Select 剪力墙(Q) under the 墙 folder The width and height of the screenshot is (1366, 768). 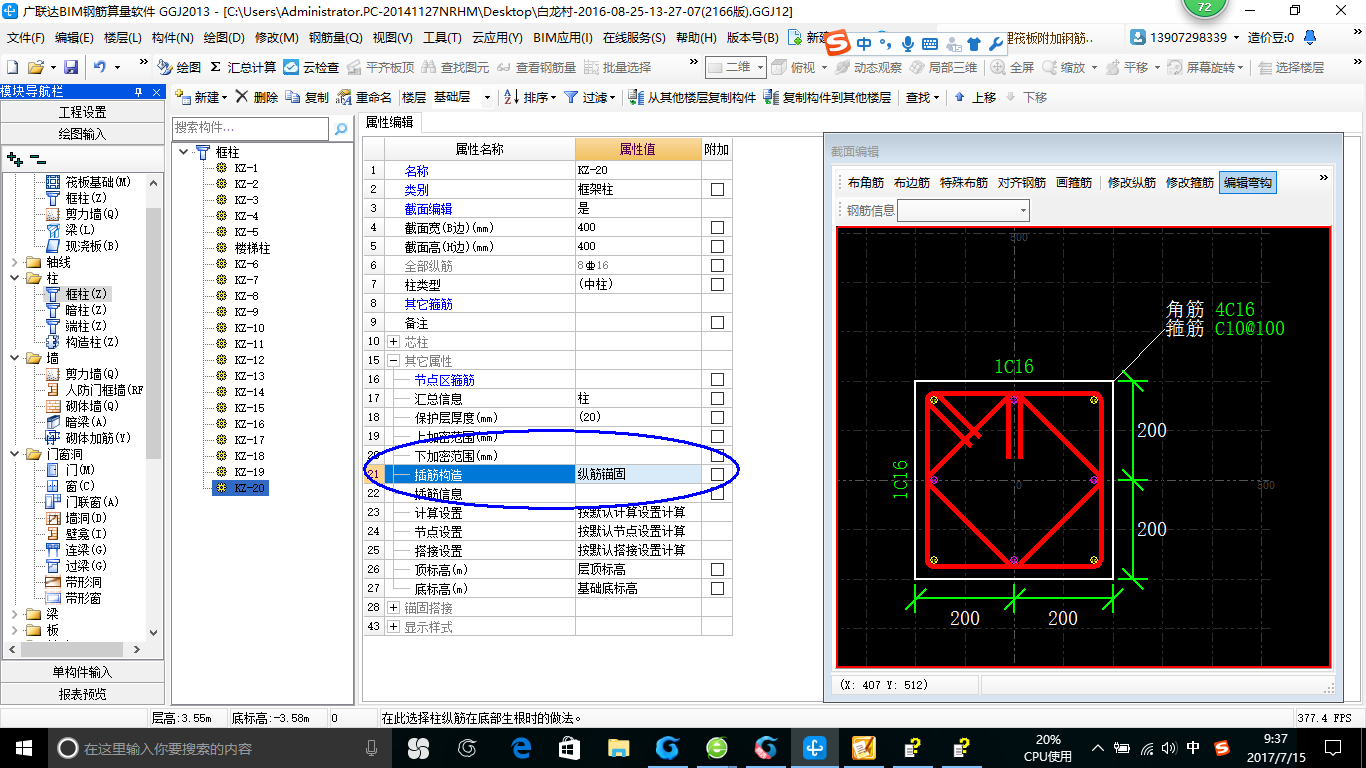pyautogui.click(x=92, y=374)
